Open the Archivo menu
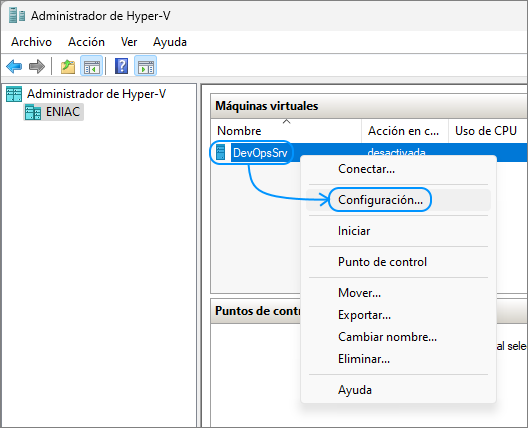528x428 pixels. point(31,42)
